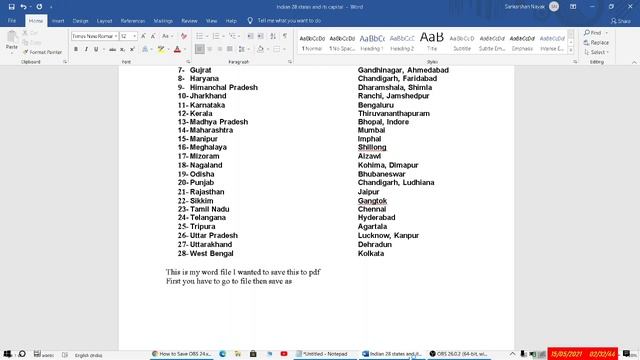Click the Find button

tap(593, 33)
